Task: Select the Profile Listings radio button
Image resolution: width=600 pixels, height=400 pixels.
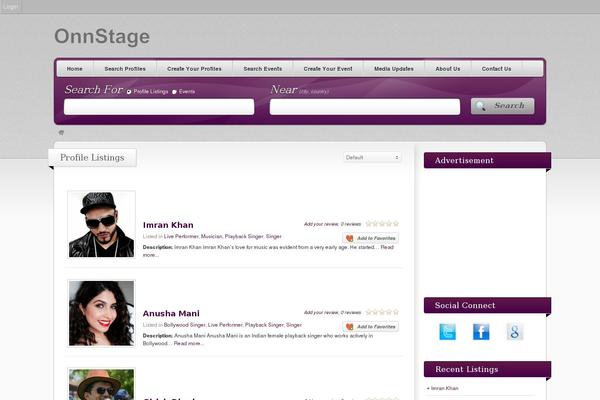Action: (x=129, y=92)
